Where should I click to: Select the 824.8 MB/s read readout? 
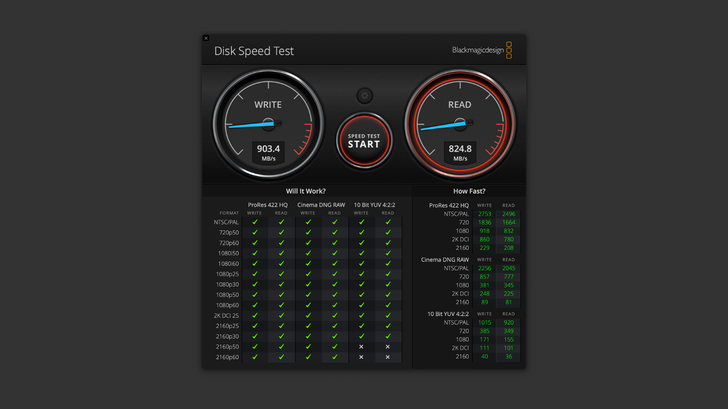point(460,149)
